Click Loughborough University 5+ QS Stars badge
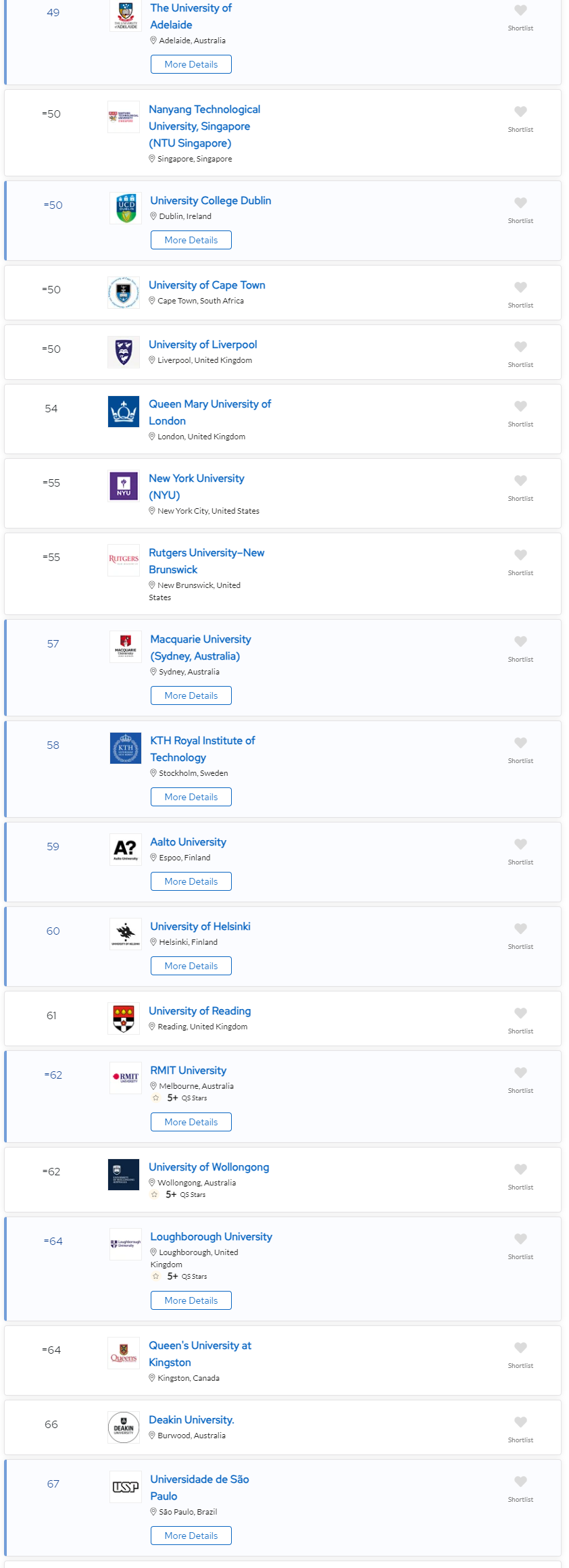 [x=181, y=1277]
